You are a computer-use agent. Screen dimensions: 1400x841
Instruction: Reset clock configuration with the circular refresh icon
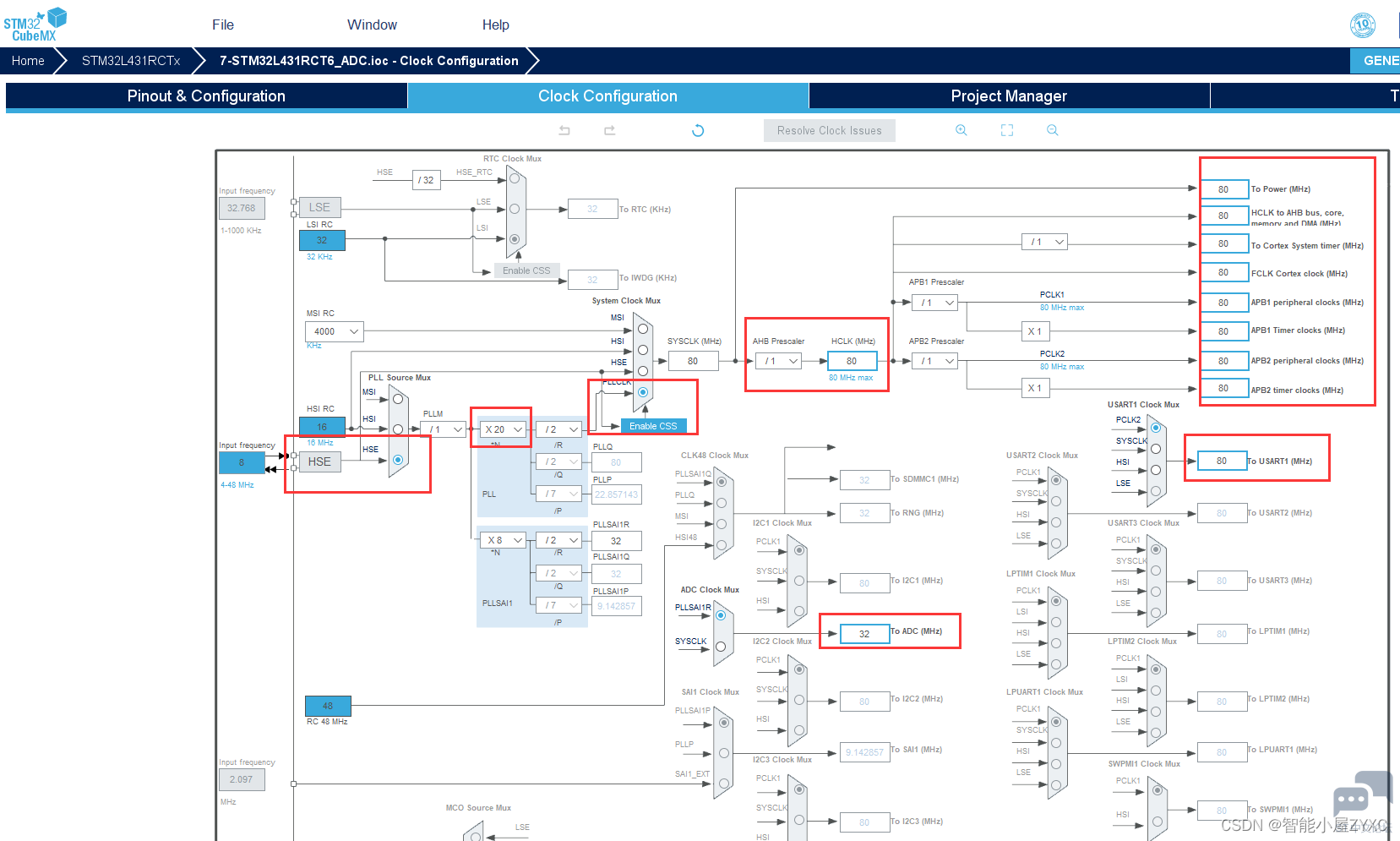698,130
